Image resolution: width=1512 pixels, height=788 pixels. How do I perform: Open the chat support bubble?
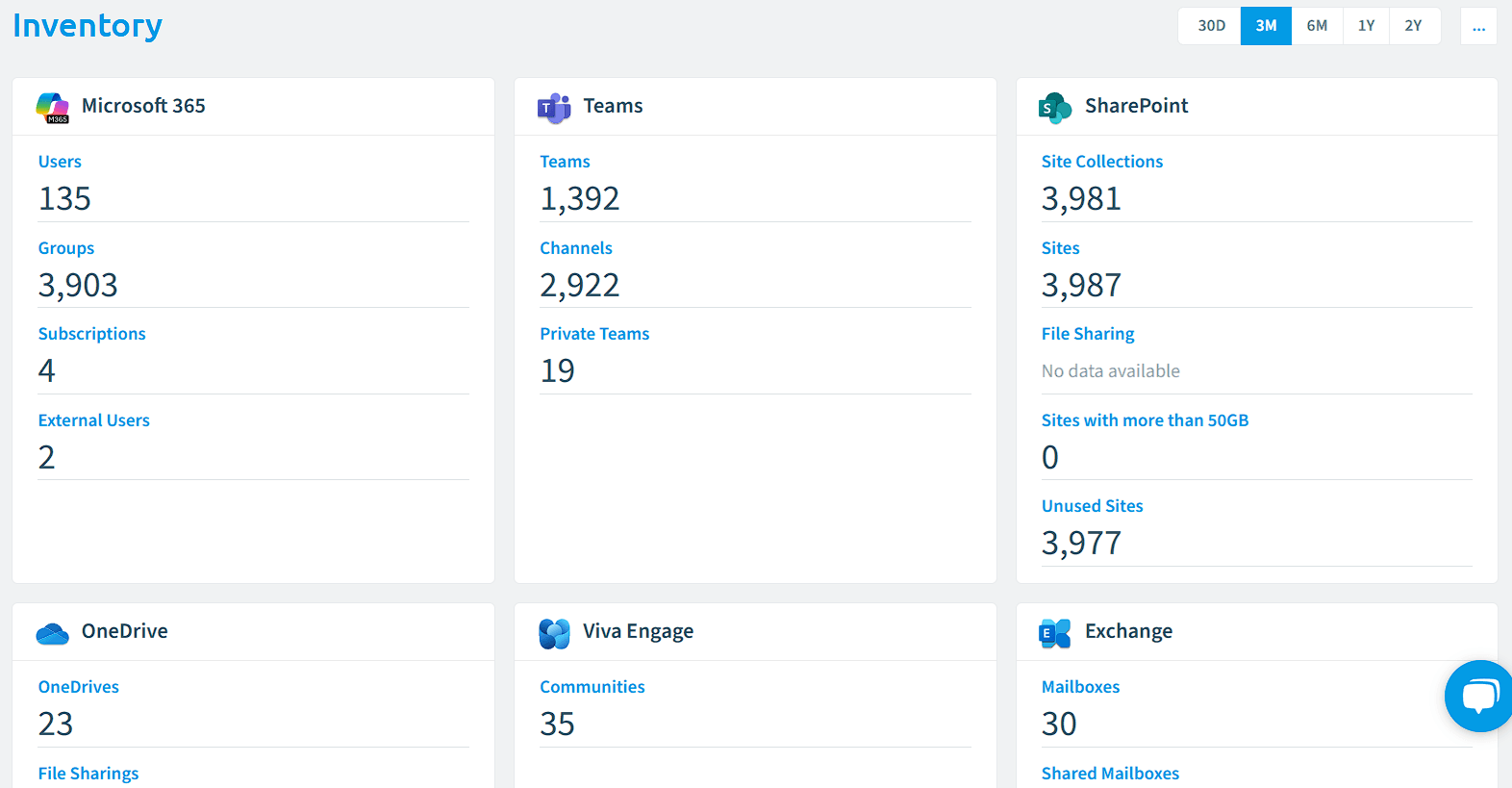pyautogui.click(x=1479, y=696)
